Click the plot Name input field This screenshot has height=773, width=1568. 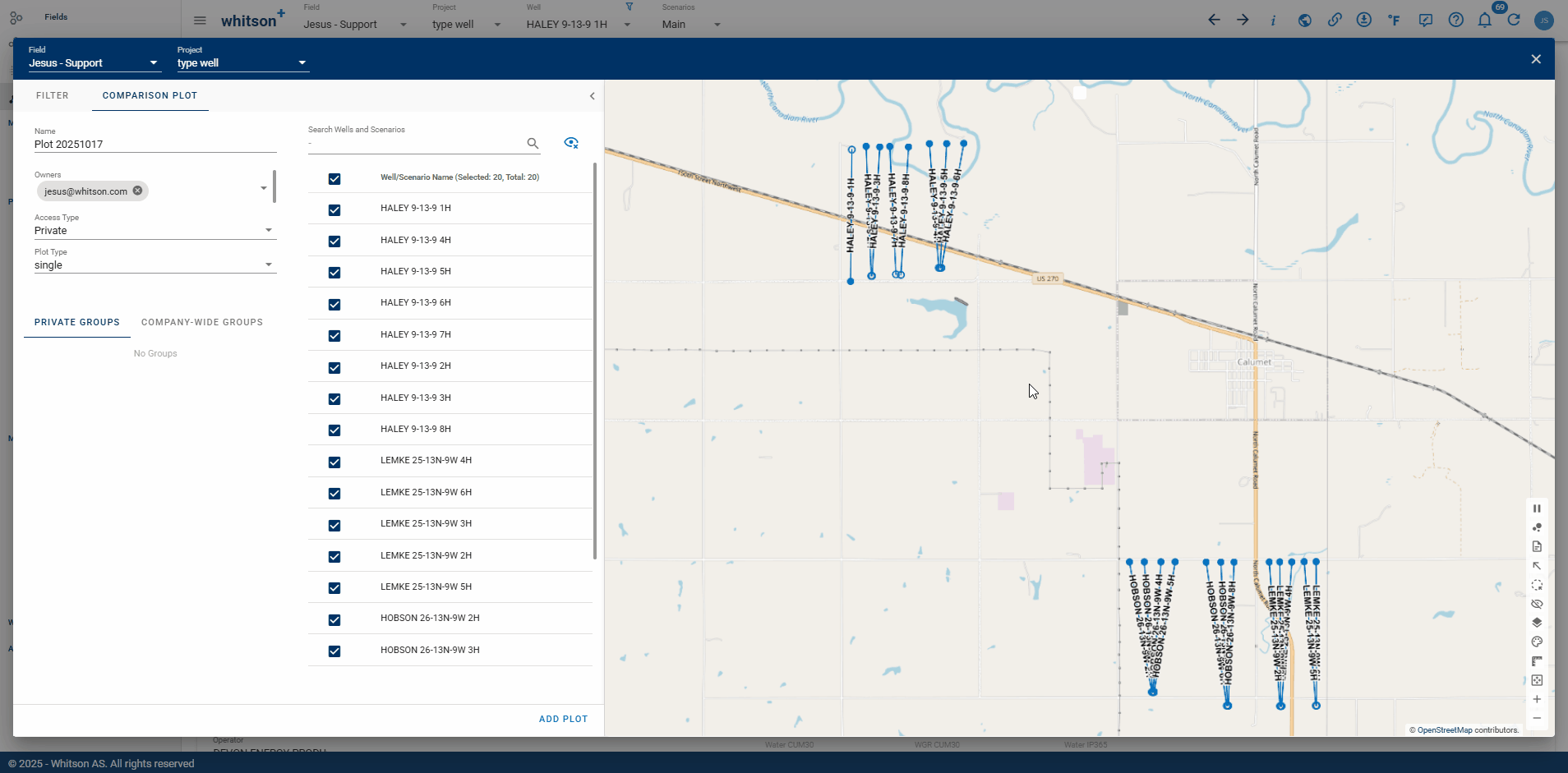(x=154, y=145)
